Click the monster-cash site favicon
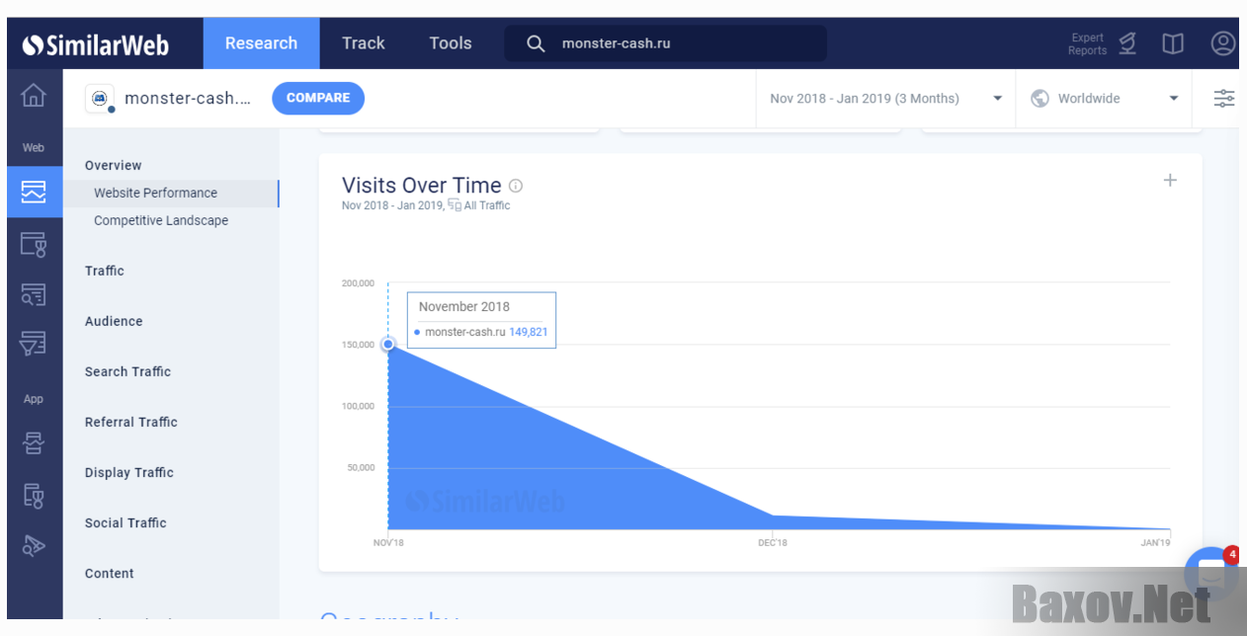The height and width of the screenshot is (636, 1247). tap(100, 98)
